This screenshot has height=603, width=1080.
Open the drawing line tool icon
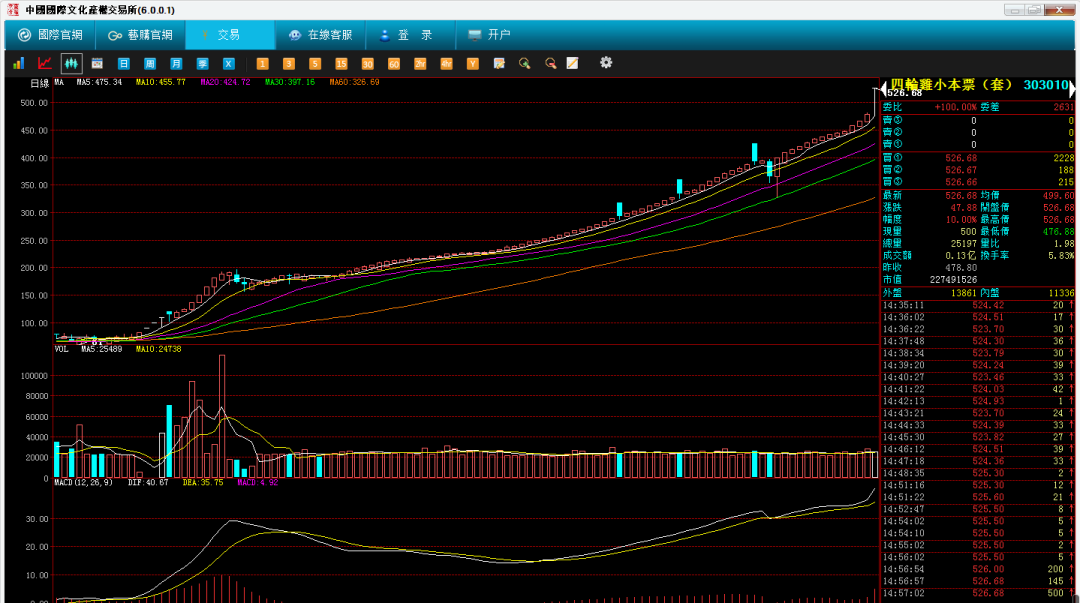coord(572,63)
